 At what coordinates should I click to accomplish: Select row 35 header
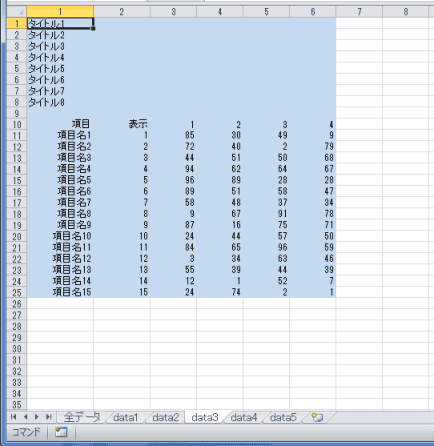[x=17, y=405]
